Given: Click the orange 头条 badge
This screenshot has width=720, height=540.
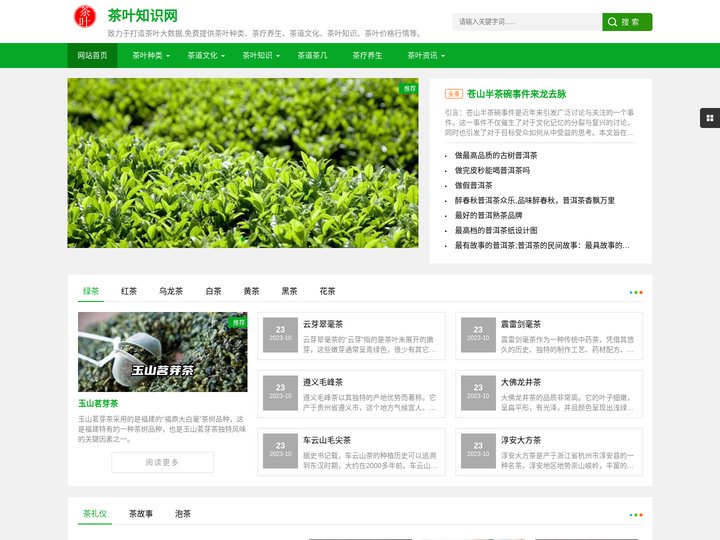Looking at the screenshot, I should [454, 94].
